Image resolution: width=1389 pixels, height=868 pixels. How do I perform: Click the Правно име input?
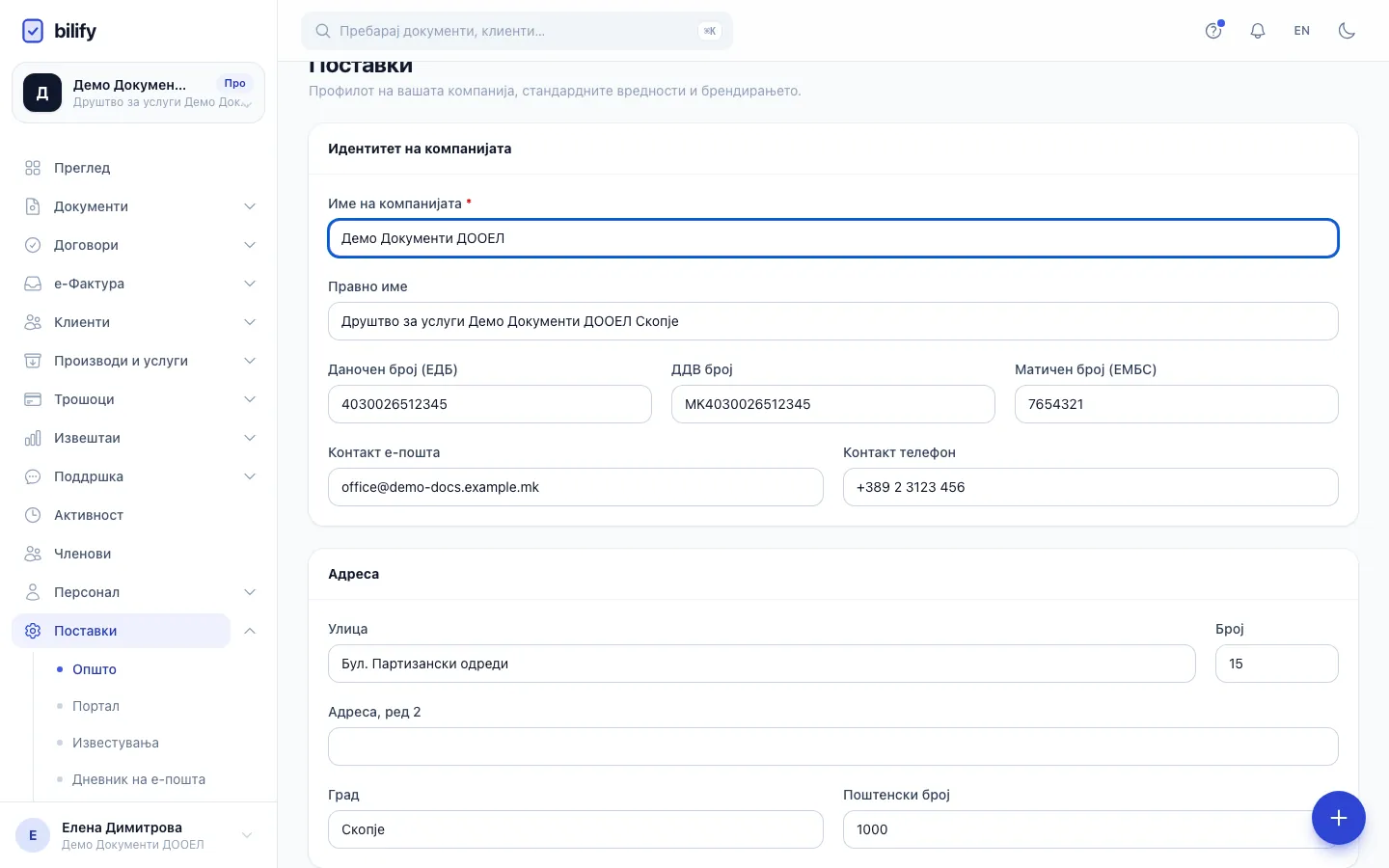coord(833,321)
